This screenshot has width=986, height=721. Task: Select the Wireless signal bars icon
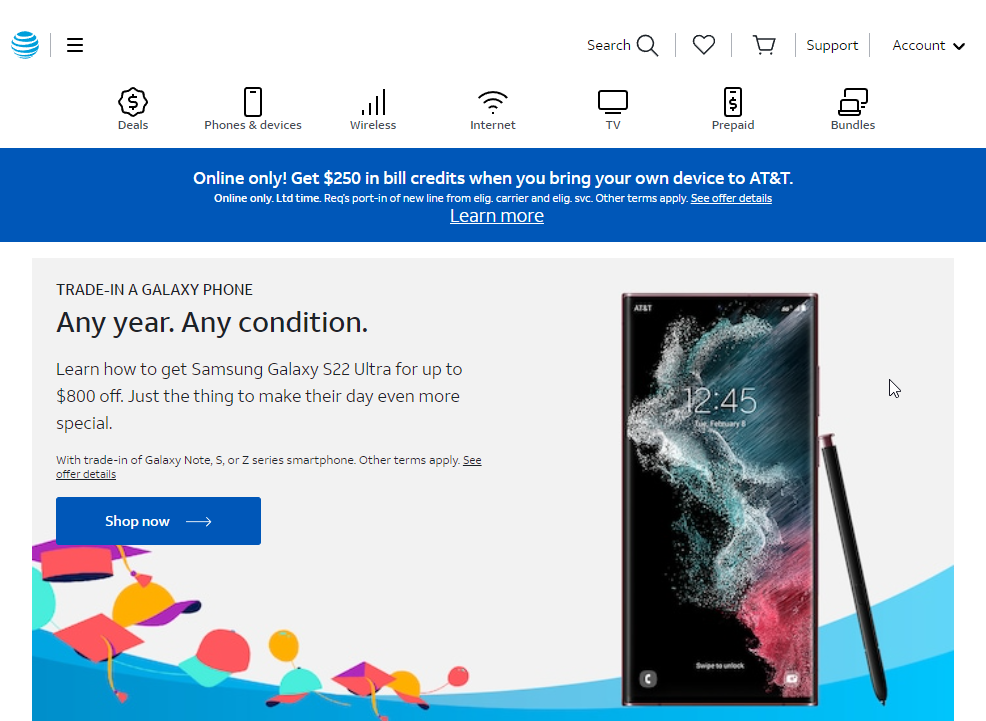(x=373, y=102)
